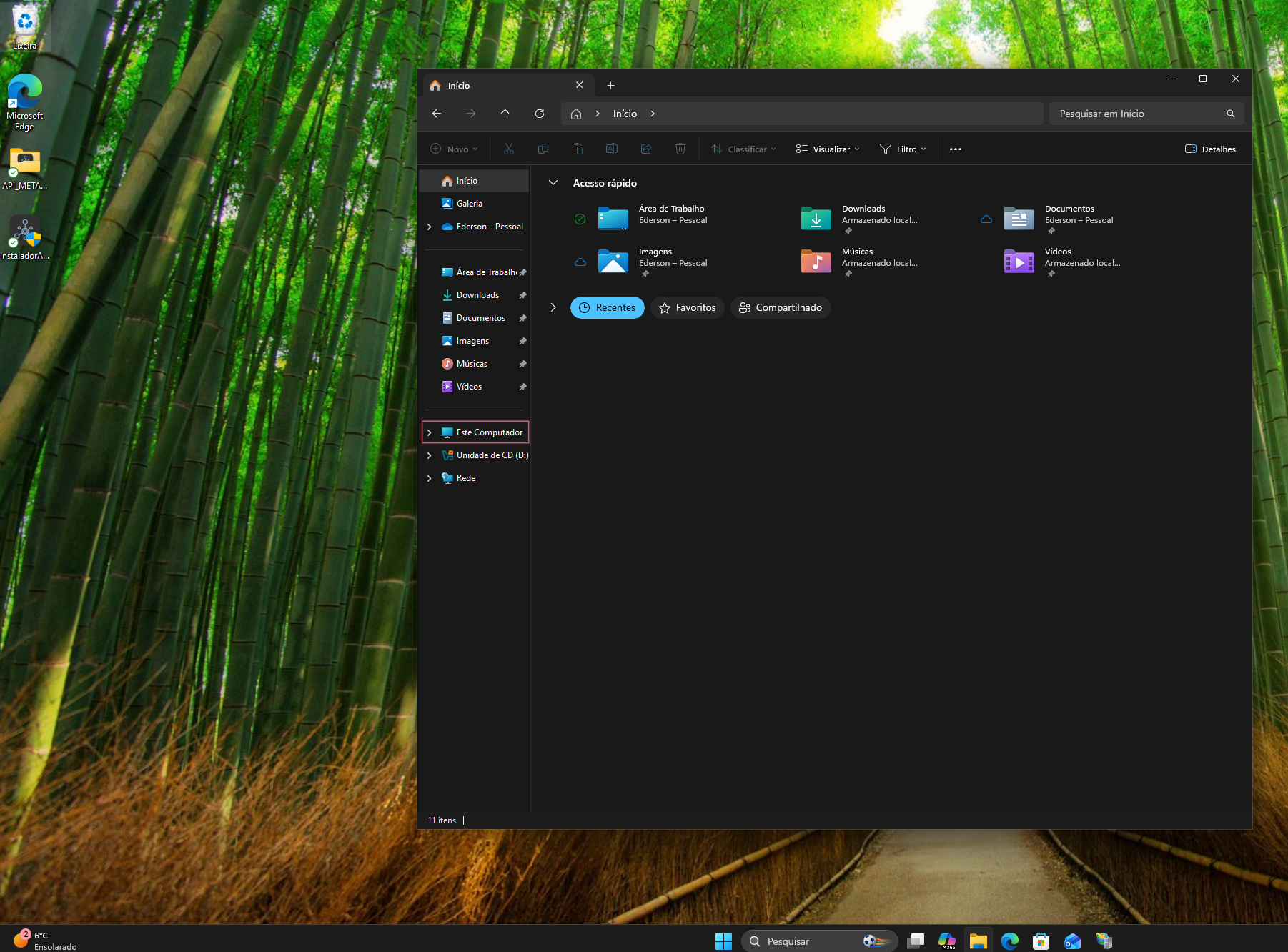Viewport: 1288px width, 952px height.
Task: Switch to the Favoritos filter chip
Action: coord(688,307)
